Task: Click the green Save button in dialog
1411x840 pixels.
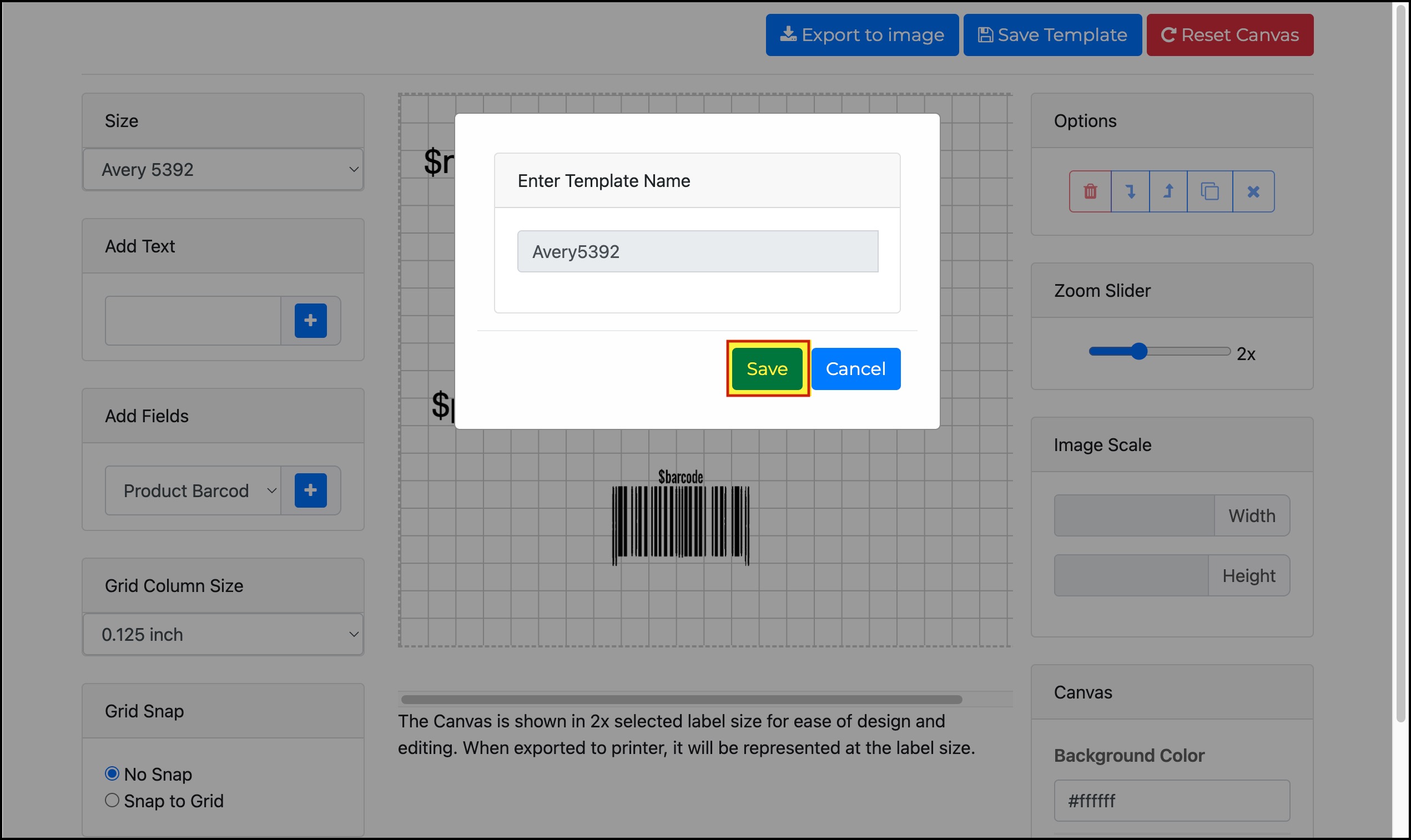Action: pos(767,369)
